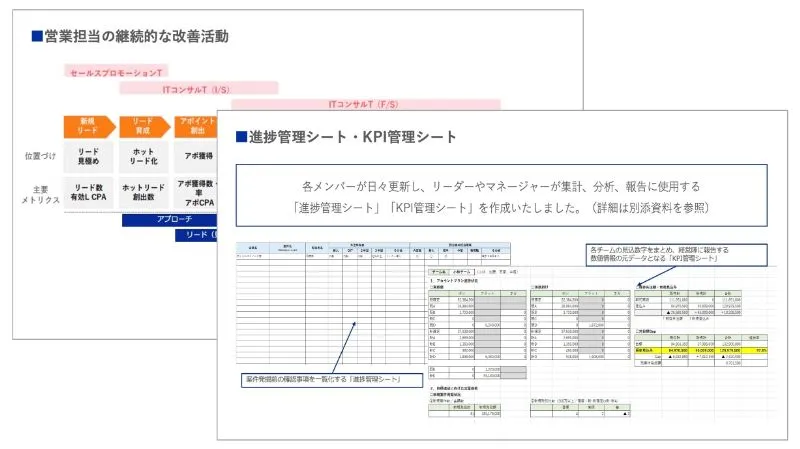
Task: Select the リード見極め box
Action: [89, 157]
